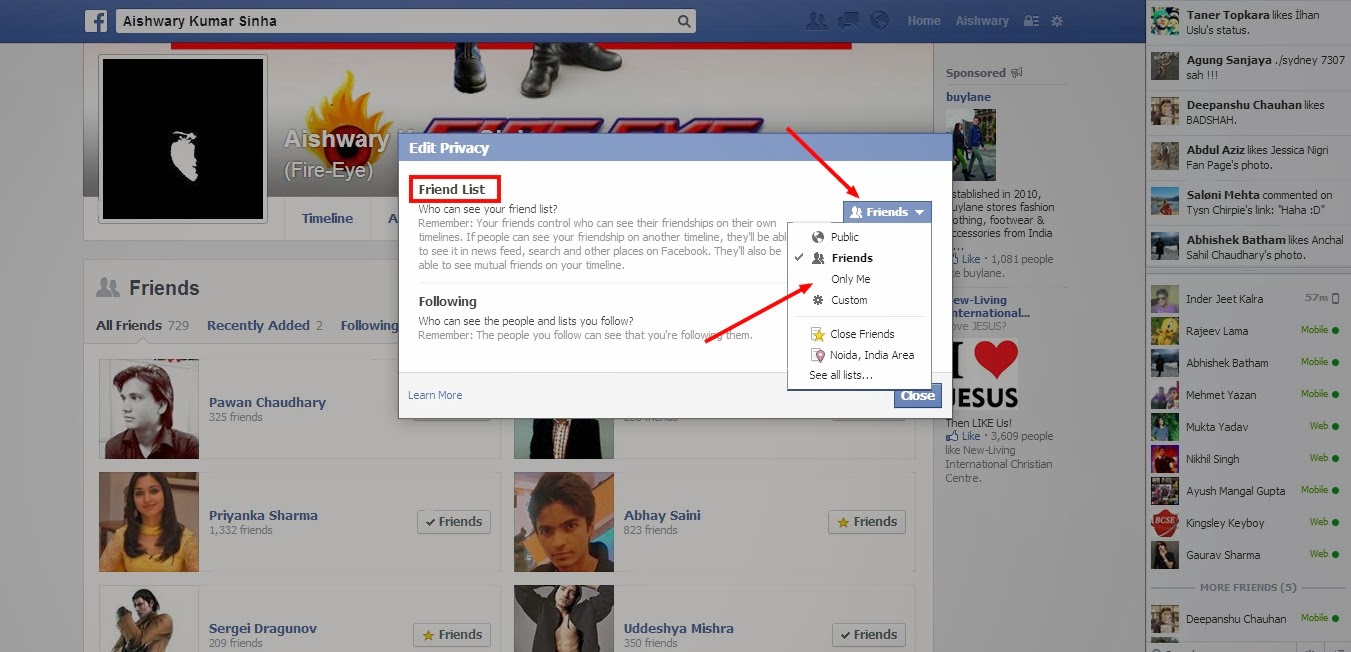1351x652 pixels.
Task: Select Close Friends list option
Action: (860, 334)
